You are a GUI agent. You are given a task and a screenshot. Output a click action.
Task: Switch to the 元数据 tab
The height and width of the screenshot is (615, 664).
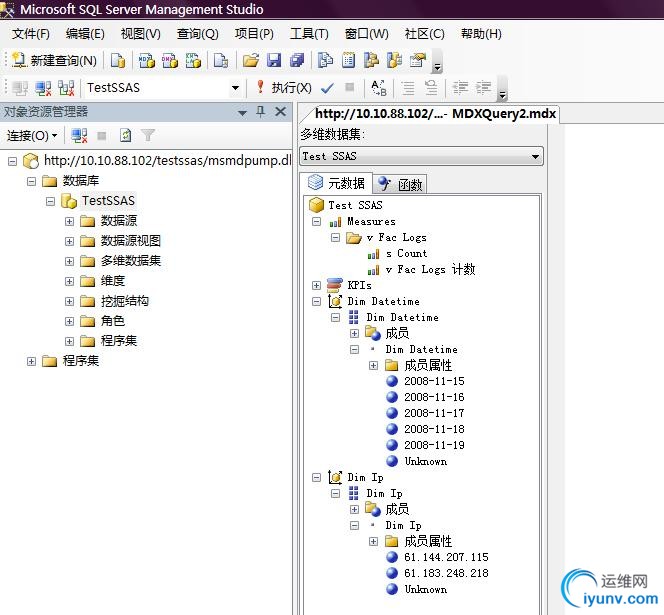[x=336, y=183]
